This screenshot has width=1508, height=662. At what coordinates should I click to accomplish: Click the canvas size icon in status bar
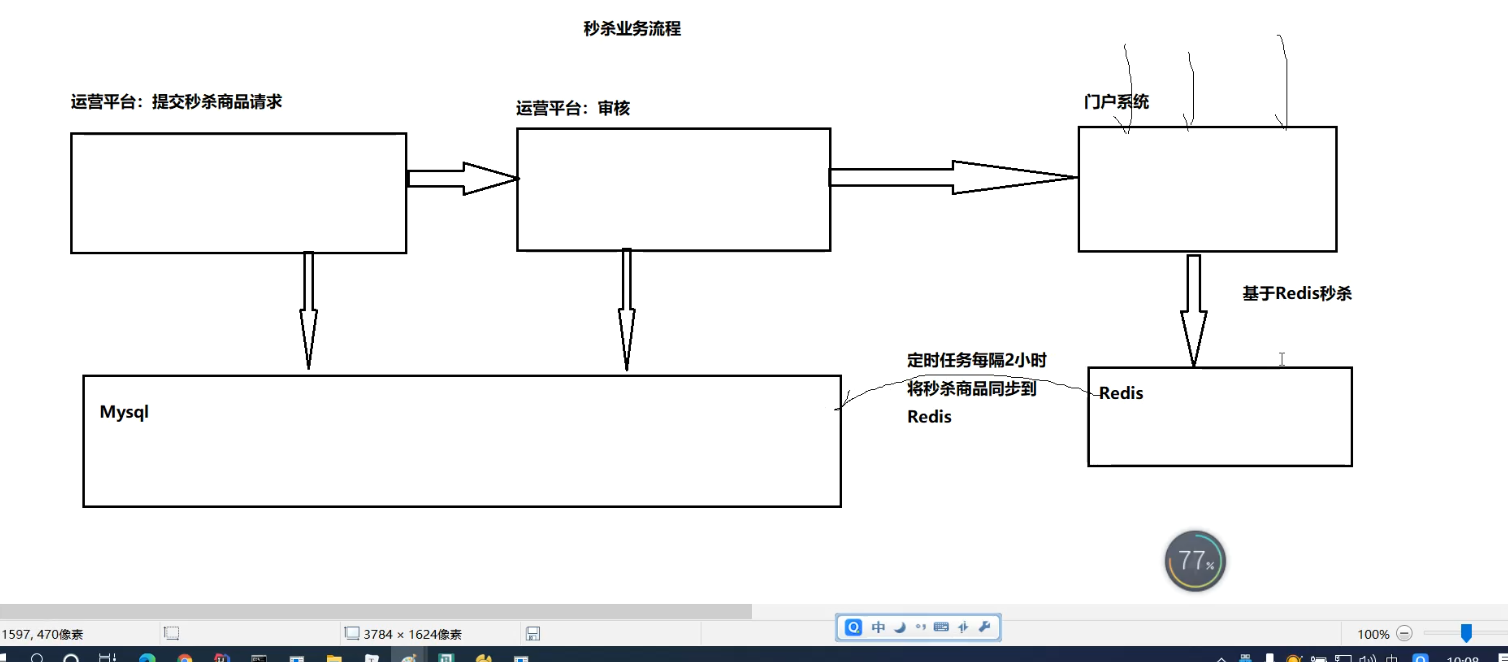[x=351, y=633]
